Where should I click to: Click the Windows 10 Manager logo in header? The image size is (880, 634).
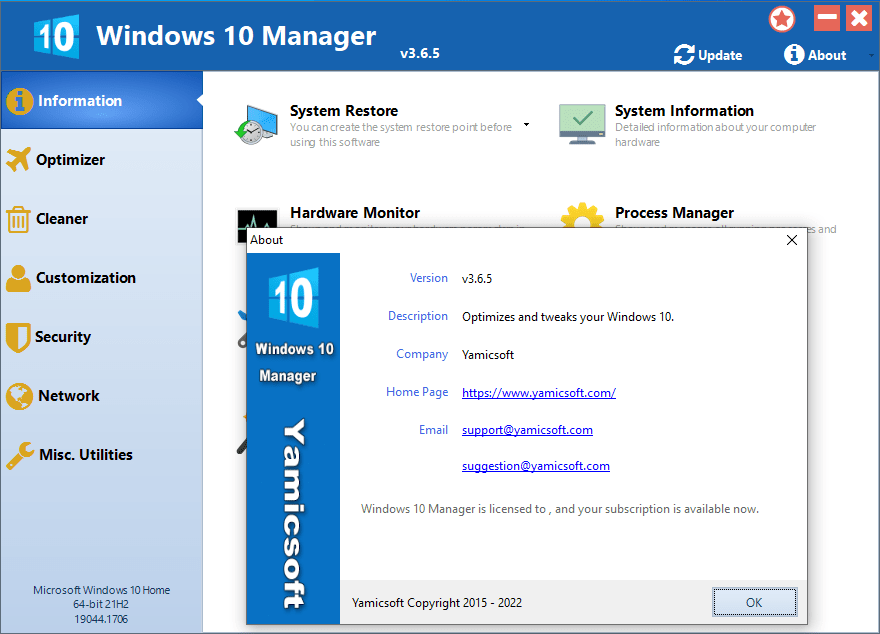tap(56, 36)
